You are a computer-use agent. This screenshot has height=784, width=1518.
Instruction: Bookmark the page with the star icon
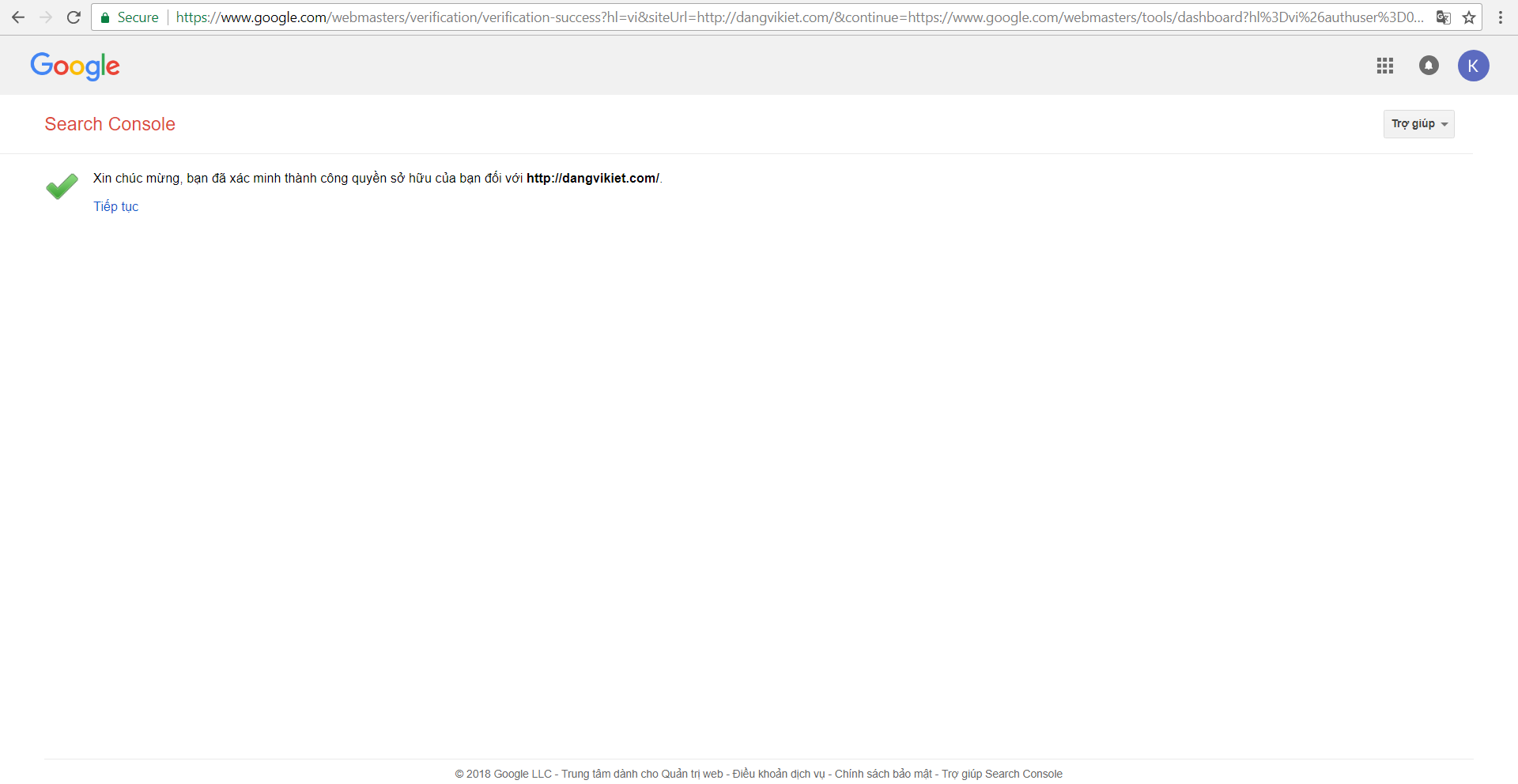point(1469,17)
